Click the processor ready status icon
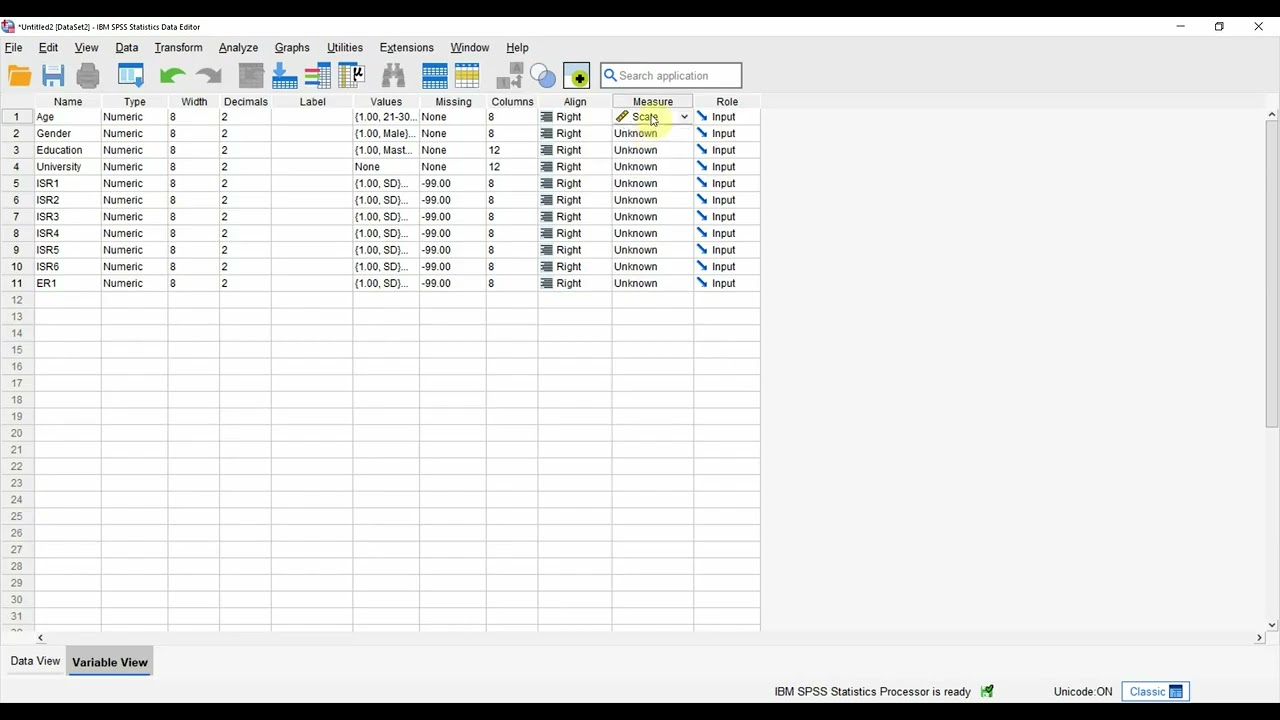Screen dimensions: 1280x720 tap(987, 691)
